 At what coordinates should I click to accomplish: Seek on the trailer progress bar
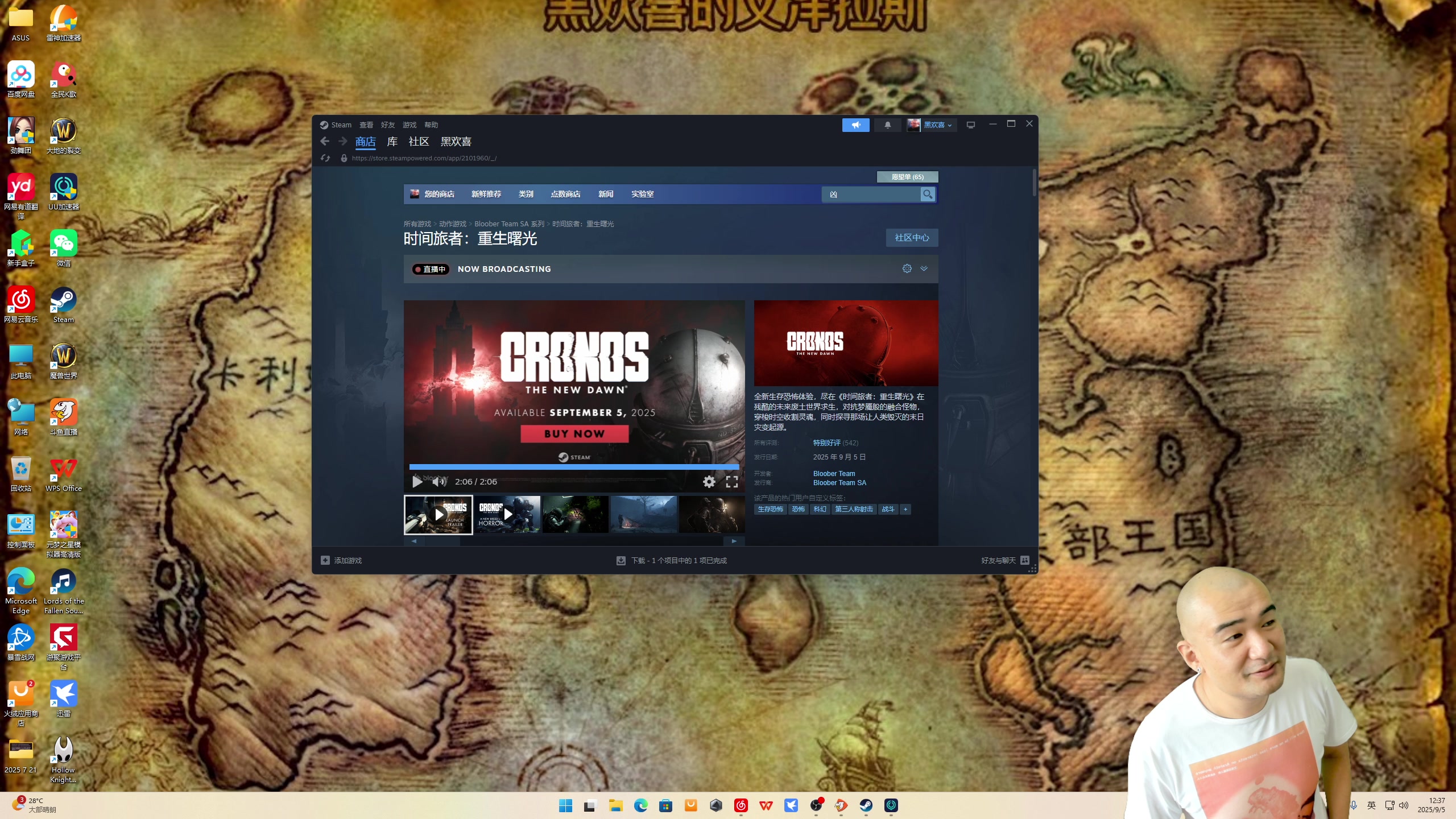[x=574, y=467]
